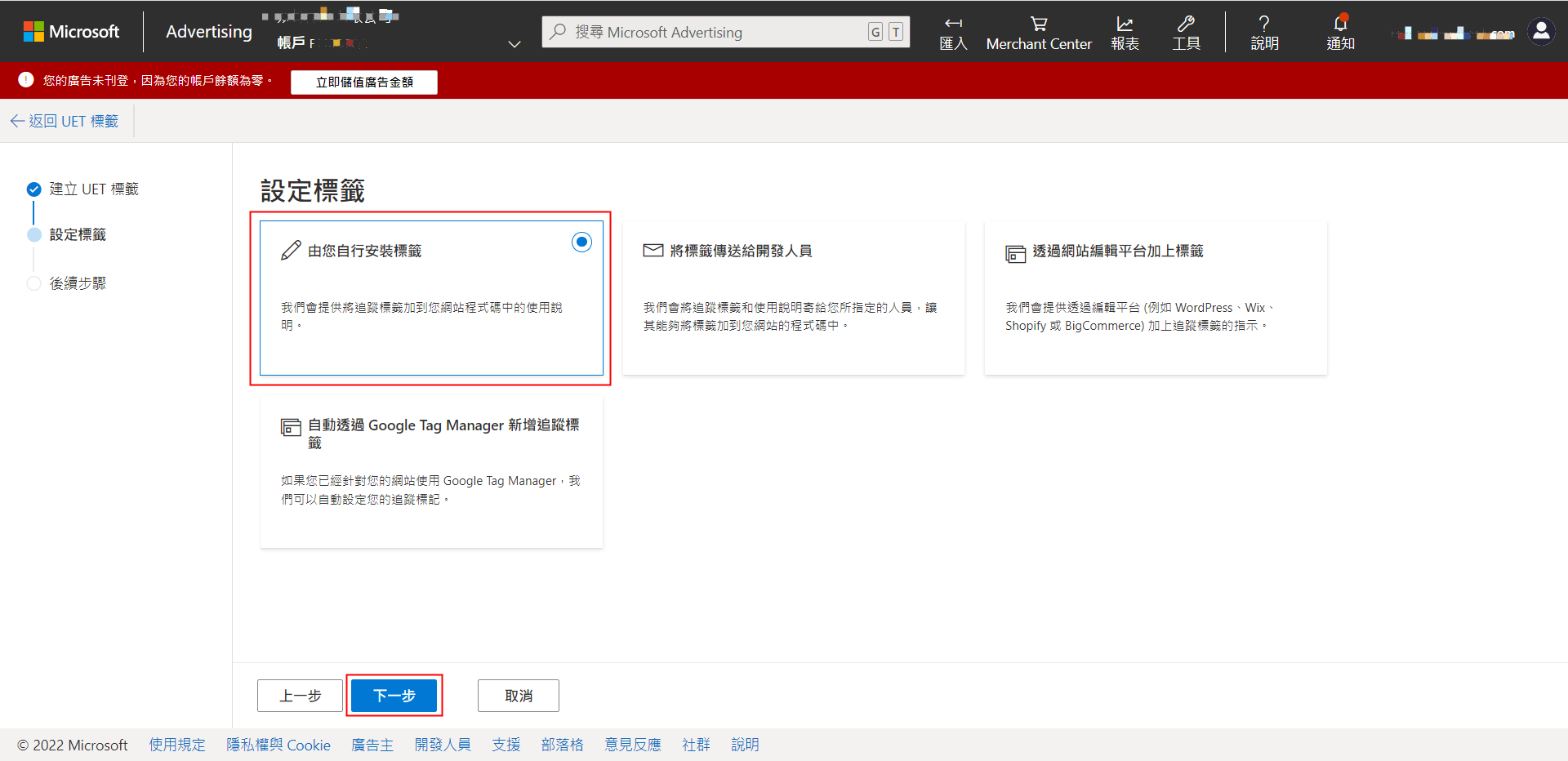Viewport: 1568px width, 761px height.
Task: Click the back arrow beside 返回 UET 標籤
Action: (x=17, y=121)
